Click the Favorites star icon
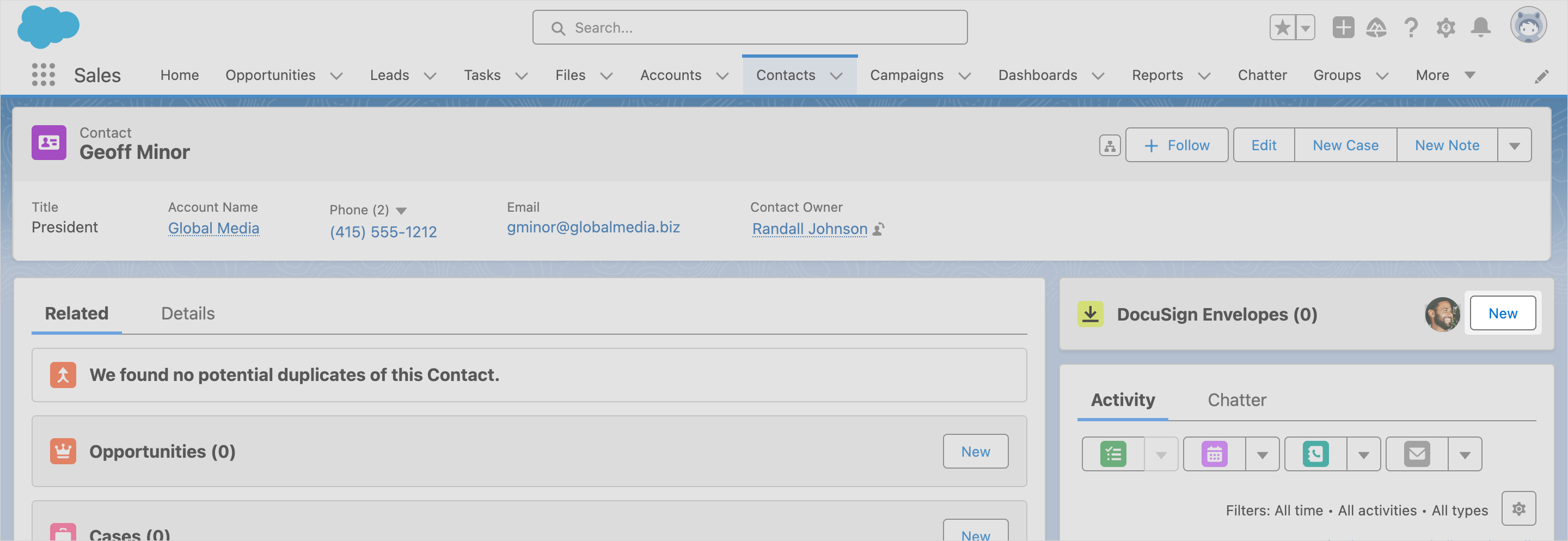The width and height of the screenshot is (1568, 541). (1282, 28)
